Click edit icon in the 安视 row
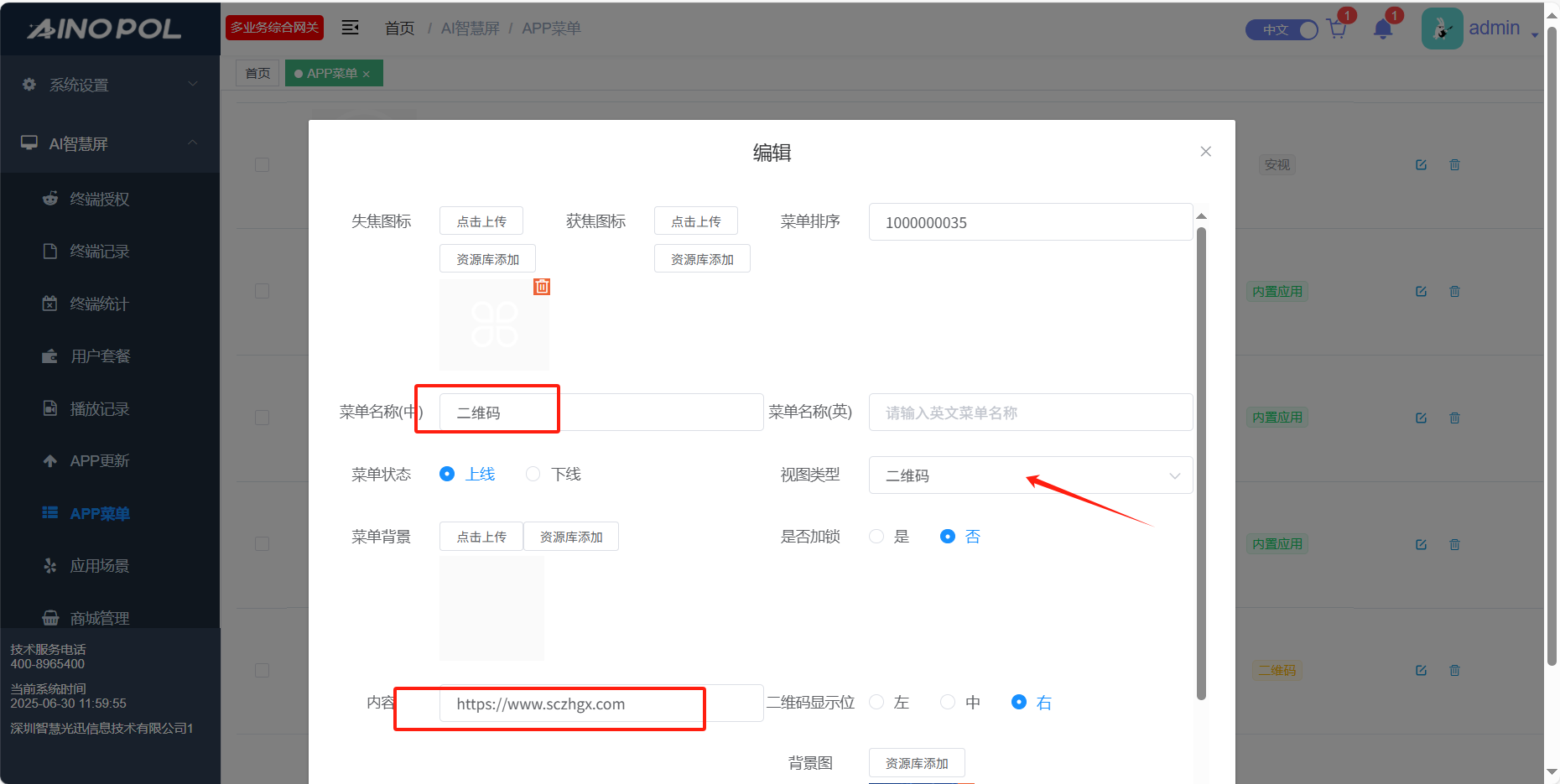Screen dimensions: 1560x784 click(1421, 165)
